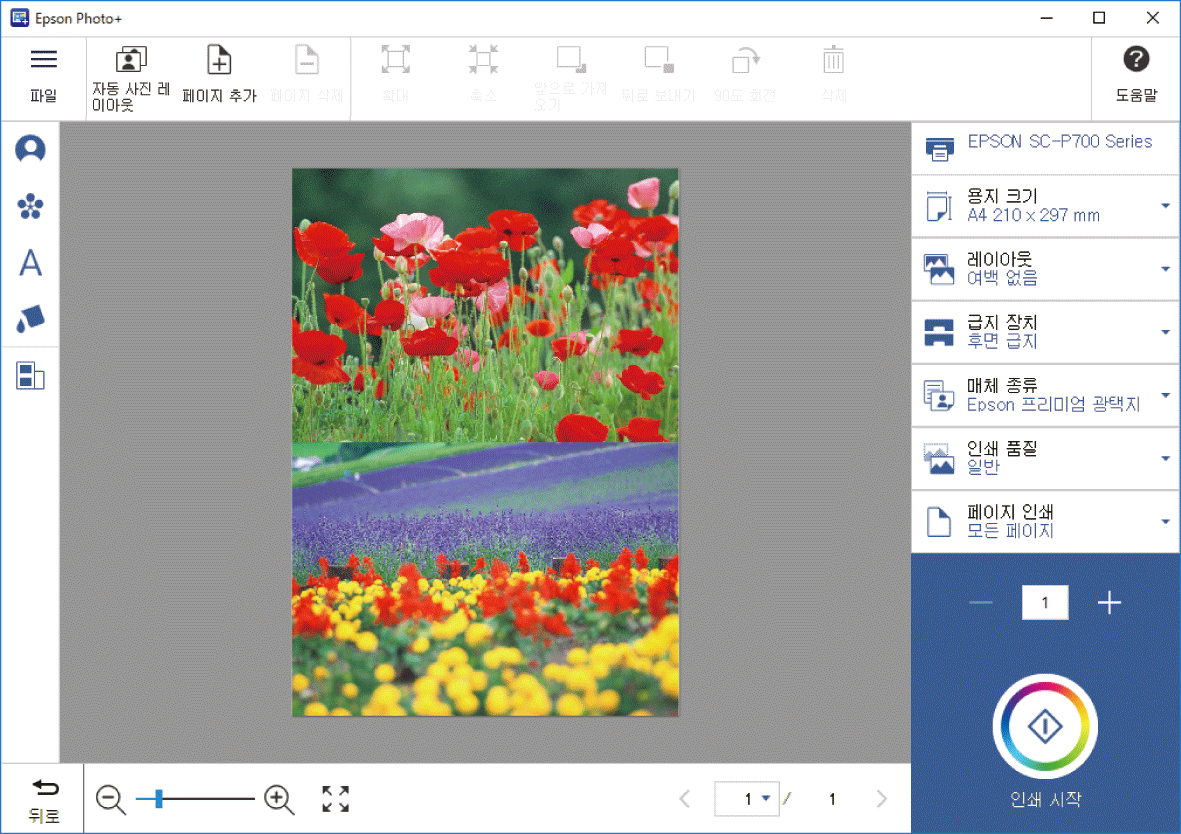The width and height of the screenshot is (1181, 834).
Task: Click the 자동 사진 레이아웃 icon
Action: (131, 61)
